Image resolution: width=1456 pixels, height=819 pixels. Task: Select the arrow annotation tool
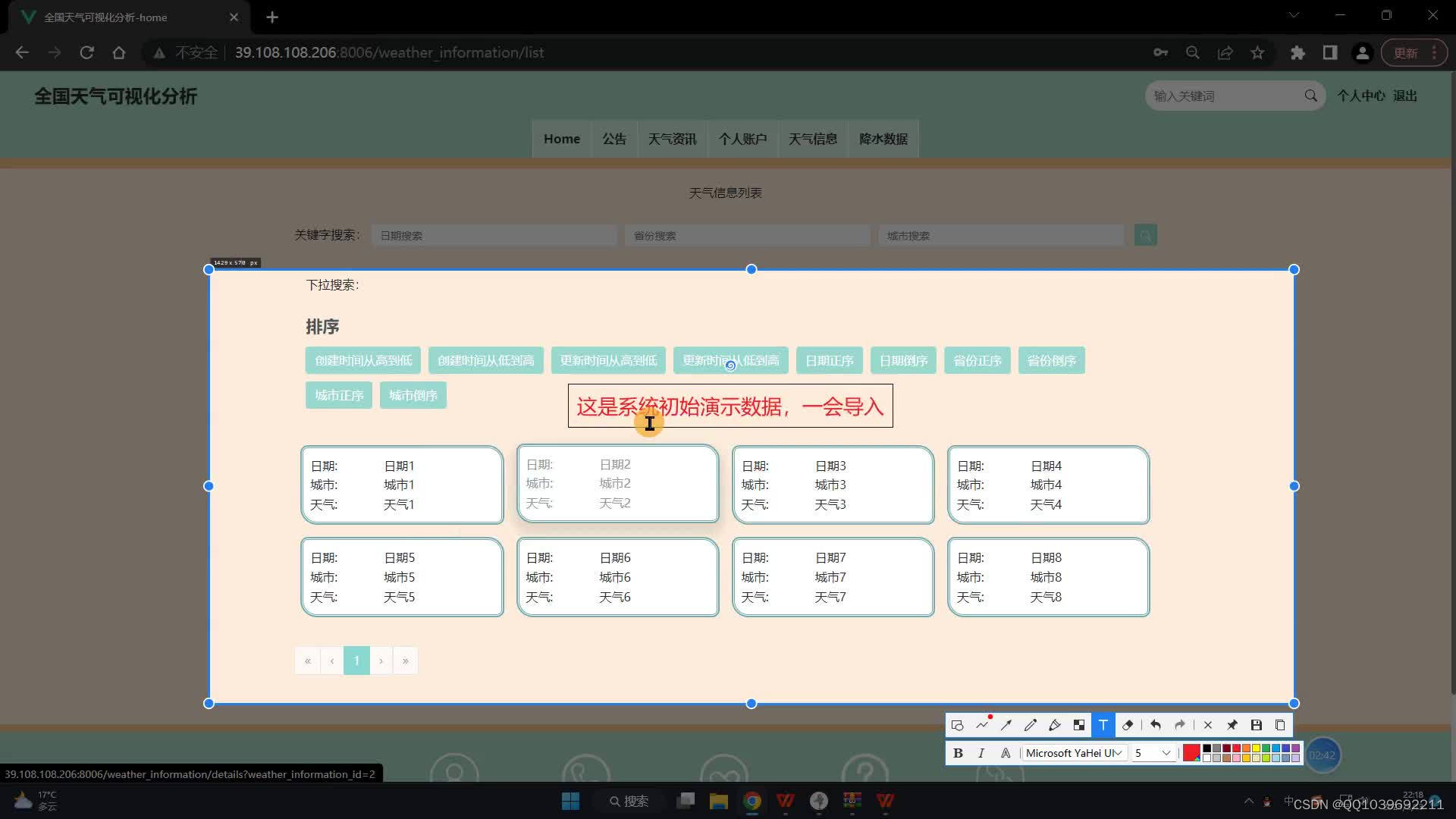pos(1006,726)
